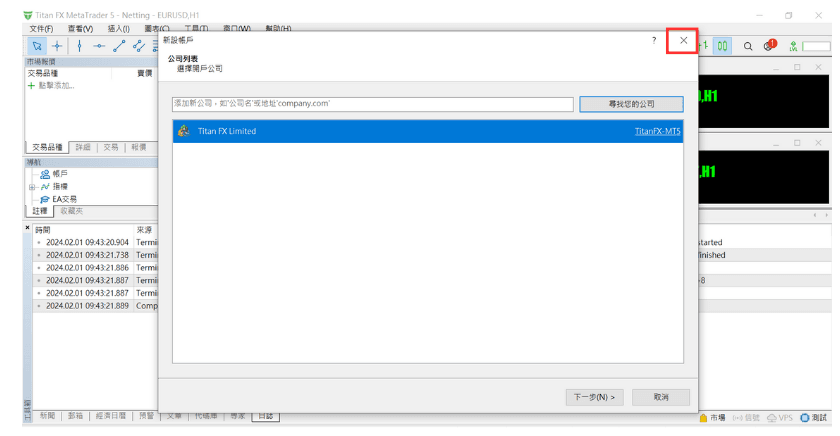Open the 查看(V) menu
Viewport: 840px width, 436px height.
(80, 29)
